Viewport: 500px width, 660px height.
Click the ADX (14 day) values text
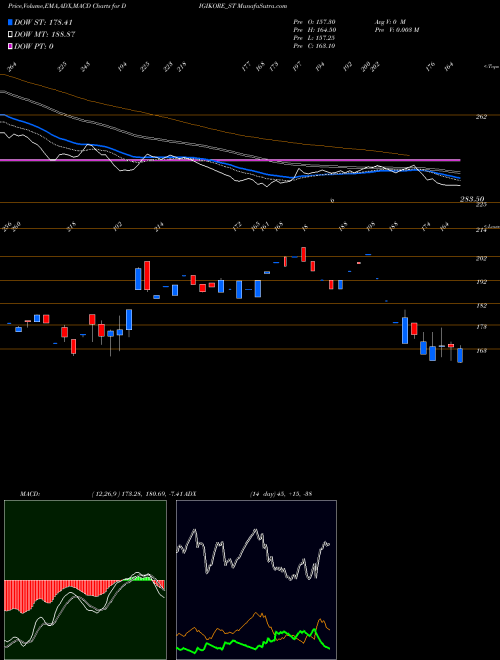click(281, 493)
